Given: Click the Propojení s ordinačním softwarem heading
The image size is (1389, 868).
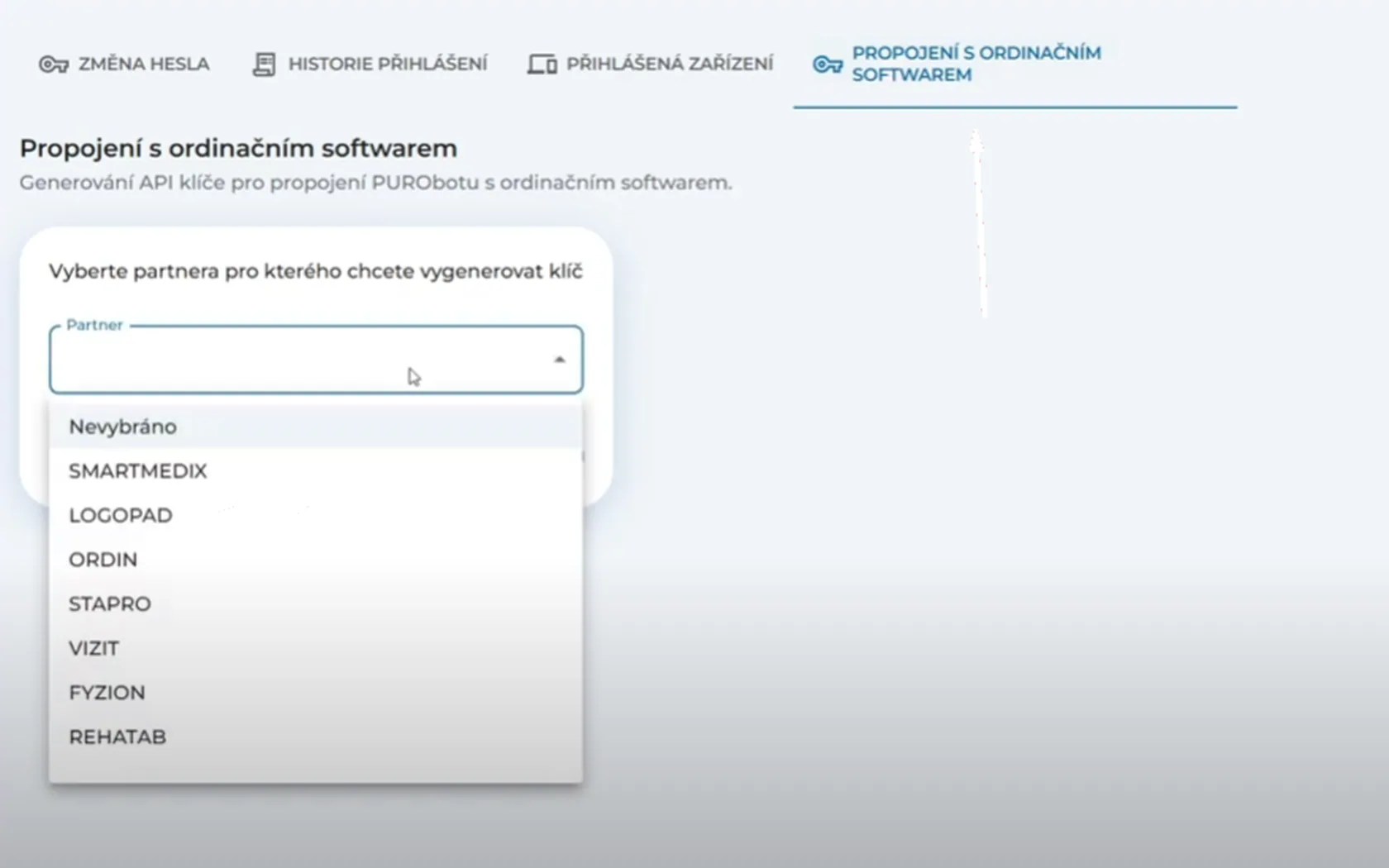Looking at the screenshot, I should pos(238,149).
